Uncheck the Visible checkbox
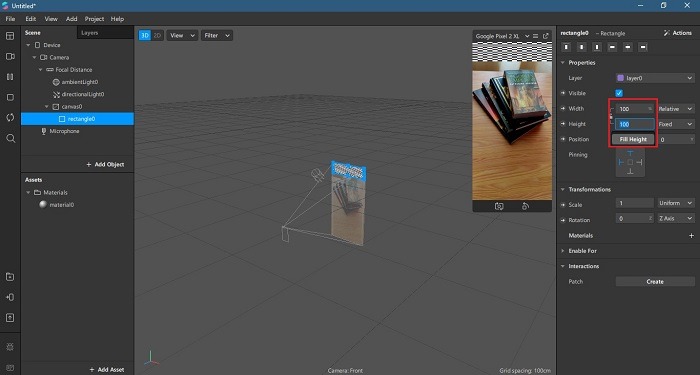 619,93
